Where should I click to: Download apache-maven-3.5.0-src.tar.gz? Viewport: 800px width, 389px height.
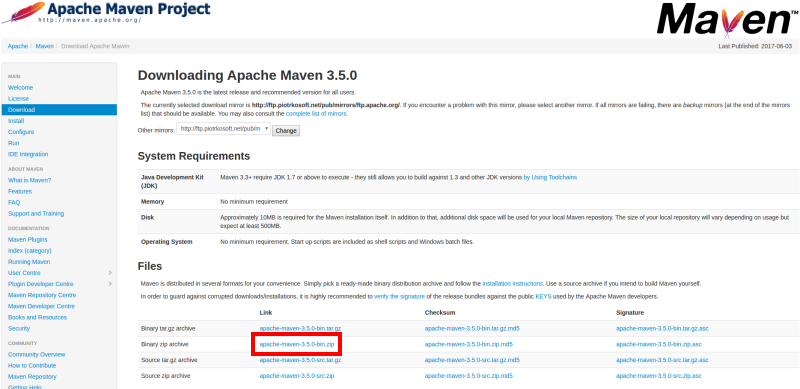[x=300, y=360]
